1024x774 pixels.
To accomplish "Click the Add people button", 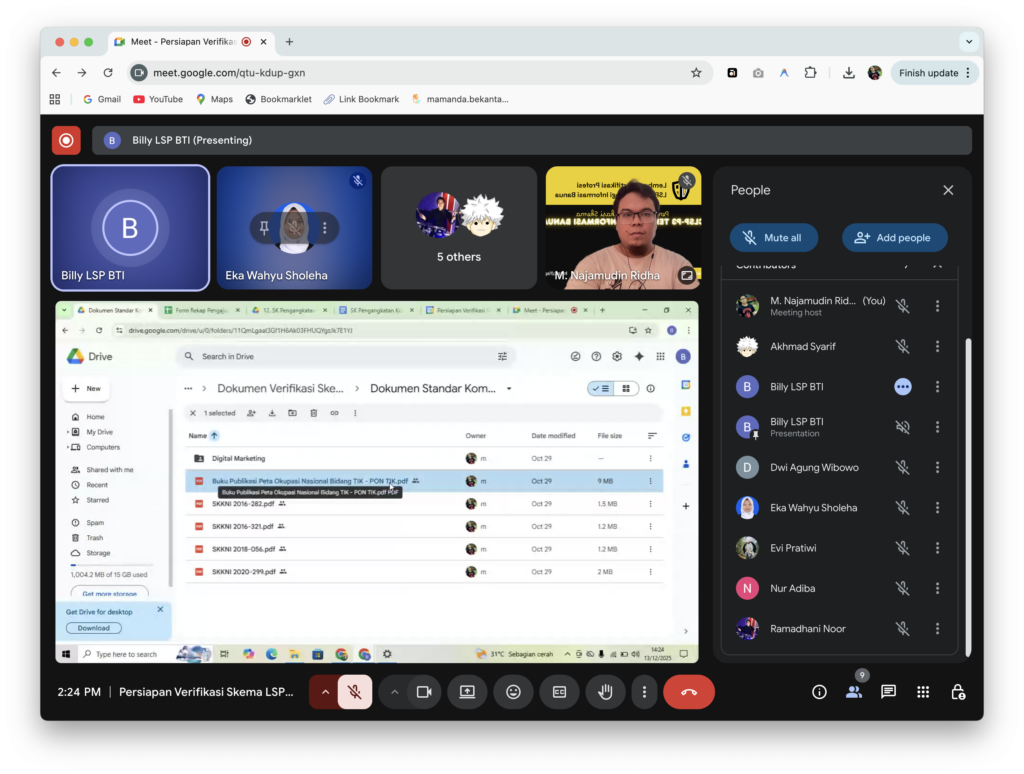I will pos(894,238).
